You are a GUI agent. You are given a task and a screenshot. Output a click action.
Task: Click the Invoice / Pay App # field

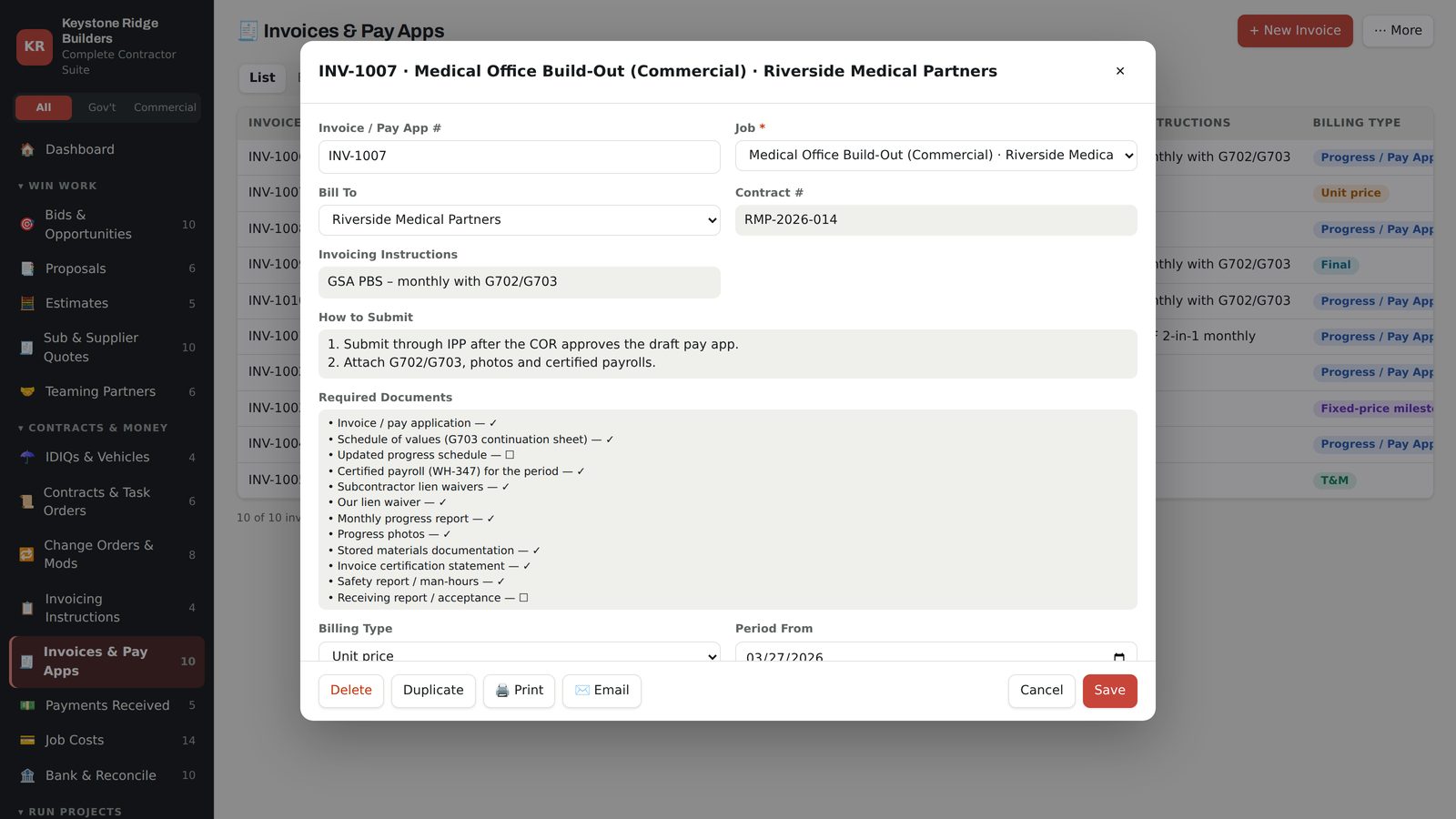point(519,157)
